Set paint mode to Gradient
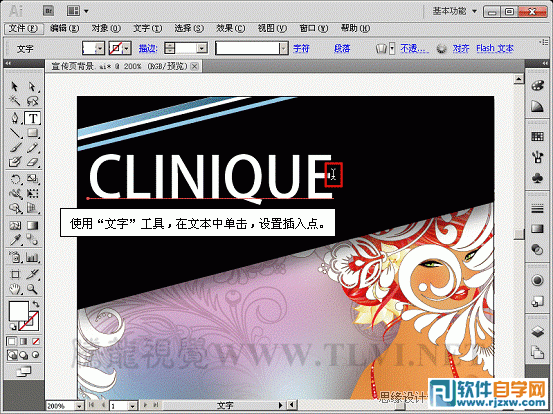This screenshot has height=414, width=553. 24,341
